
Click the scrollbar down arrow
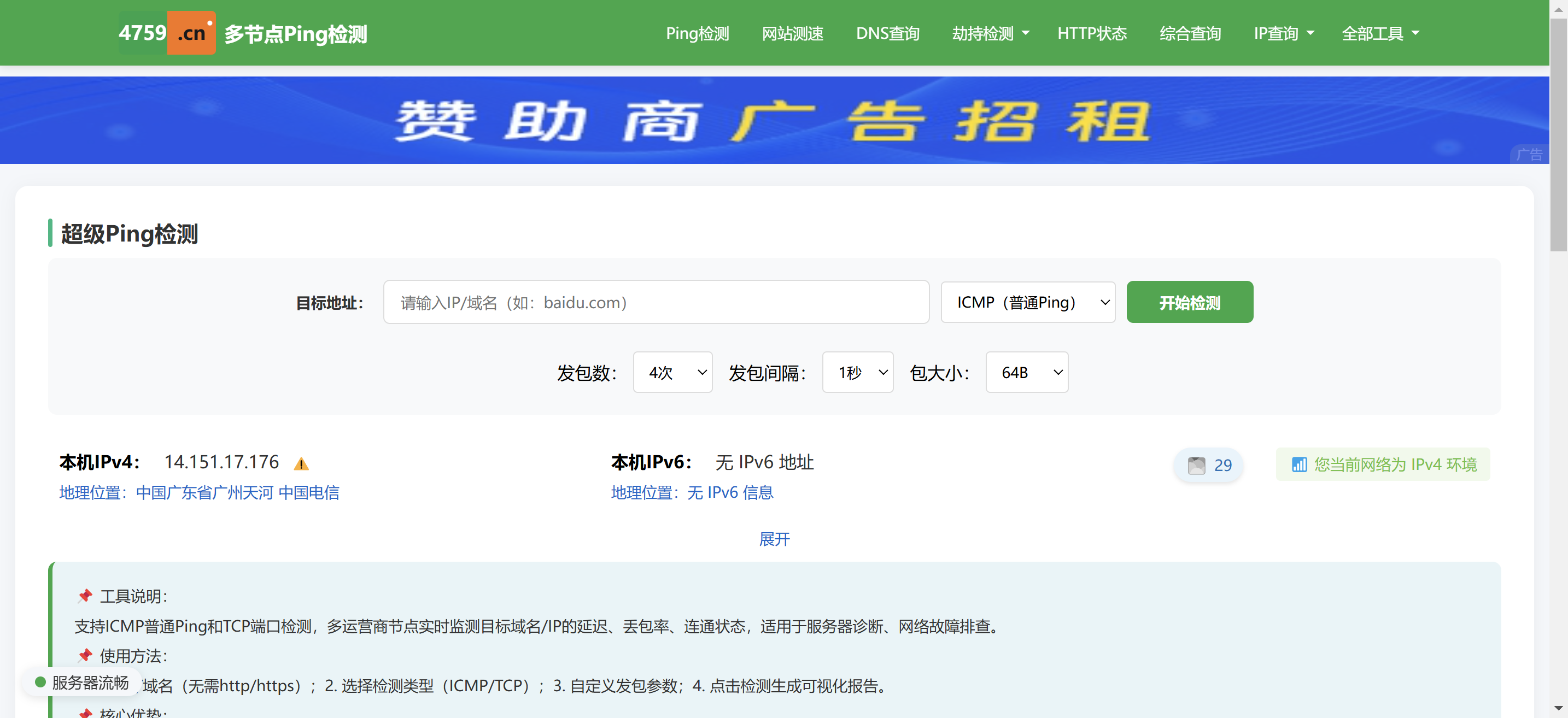point(1558,708)
